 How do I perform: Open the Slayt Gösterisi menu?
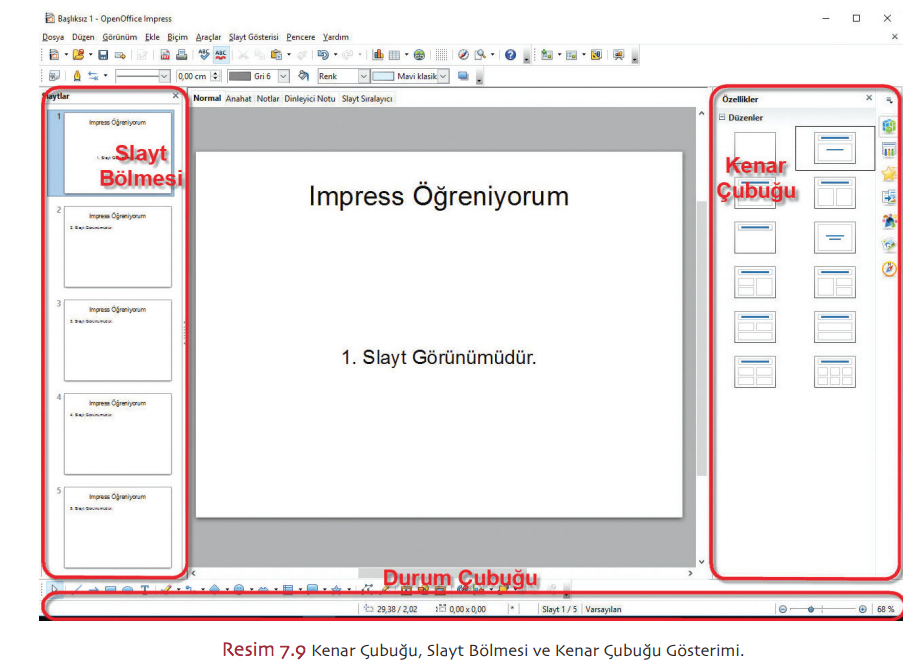click(x=253, y=37)
